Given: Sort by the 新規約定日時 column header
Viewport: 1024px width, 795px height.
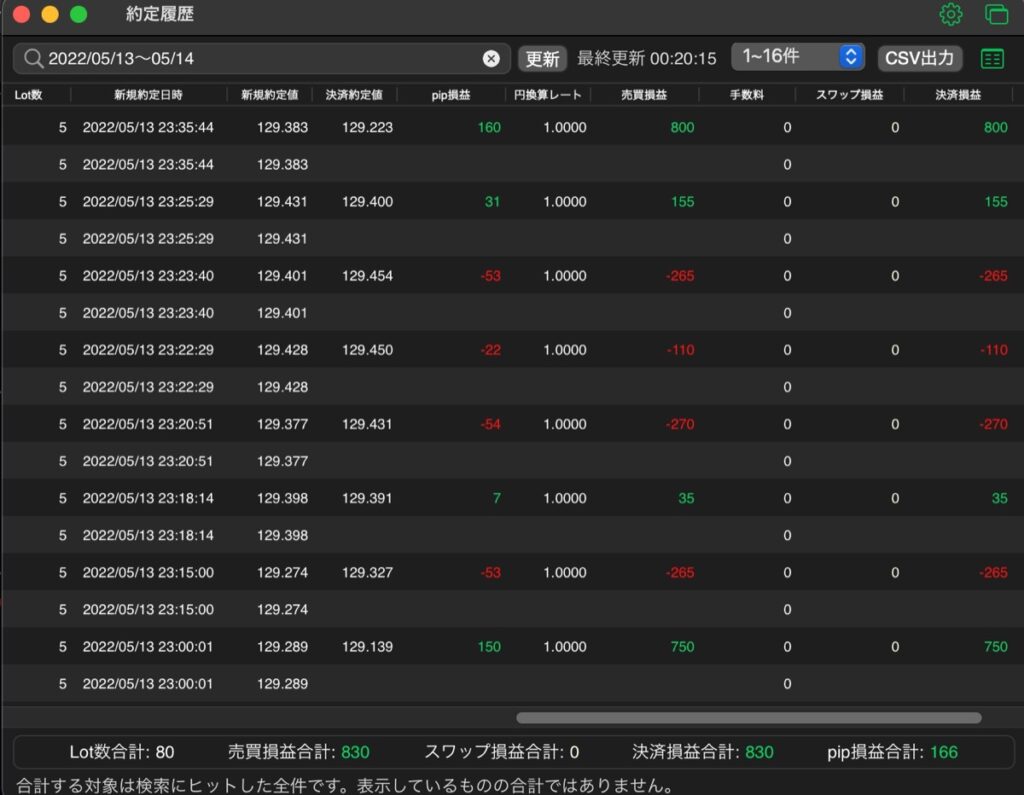Looking at the screenshot, I should click(x=148, y=95).
